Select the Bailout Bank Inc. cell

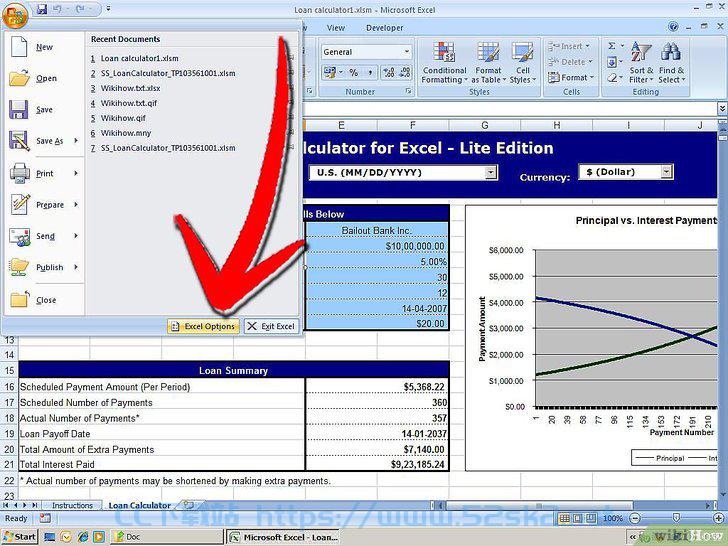(377, 230)
